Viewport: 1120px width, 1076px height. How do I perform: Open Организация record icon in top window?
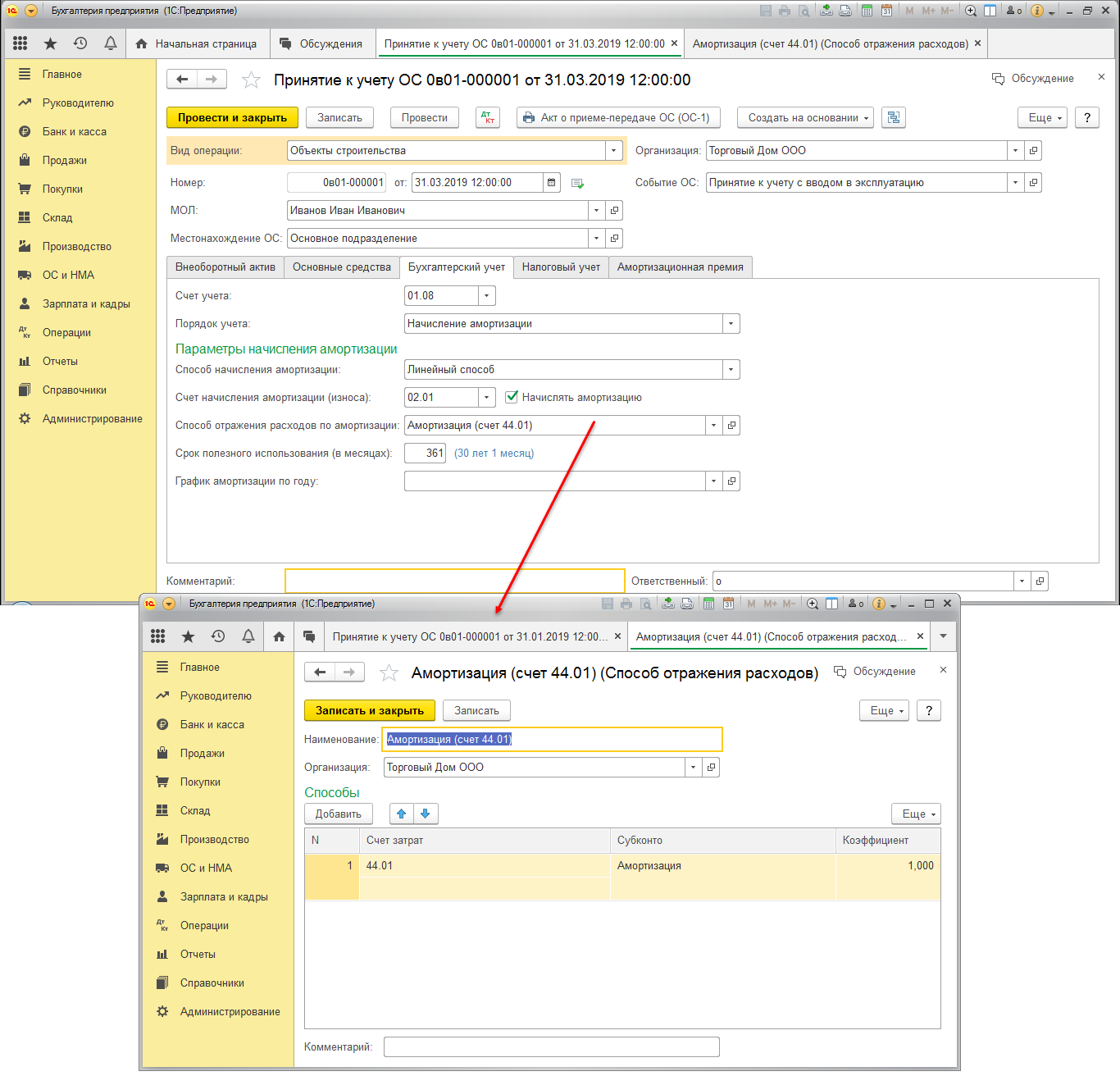pyautogui.click(x=1033, y=151)
